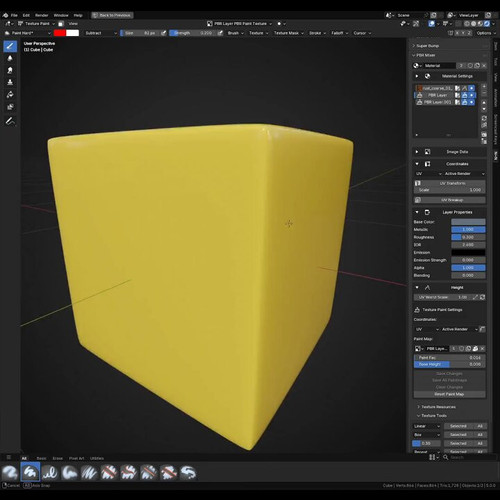The height and width of the screenshot is (500, 500).
Task: Toggle paint mode on PBR Layer
Action: [465, 95]
